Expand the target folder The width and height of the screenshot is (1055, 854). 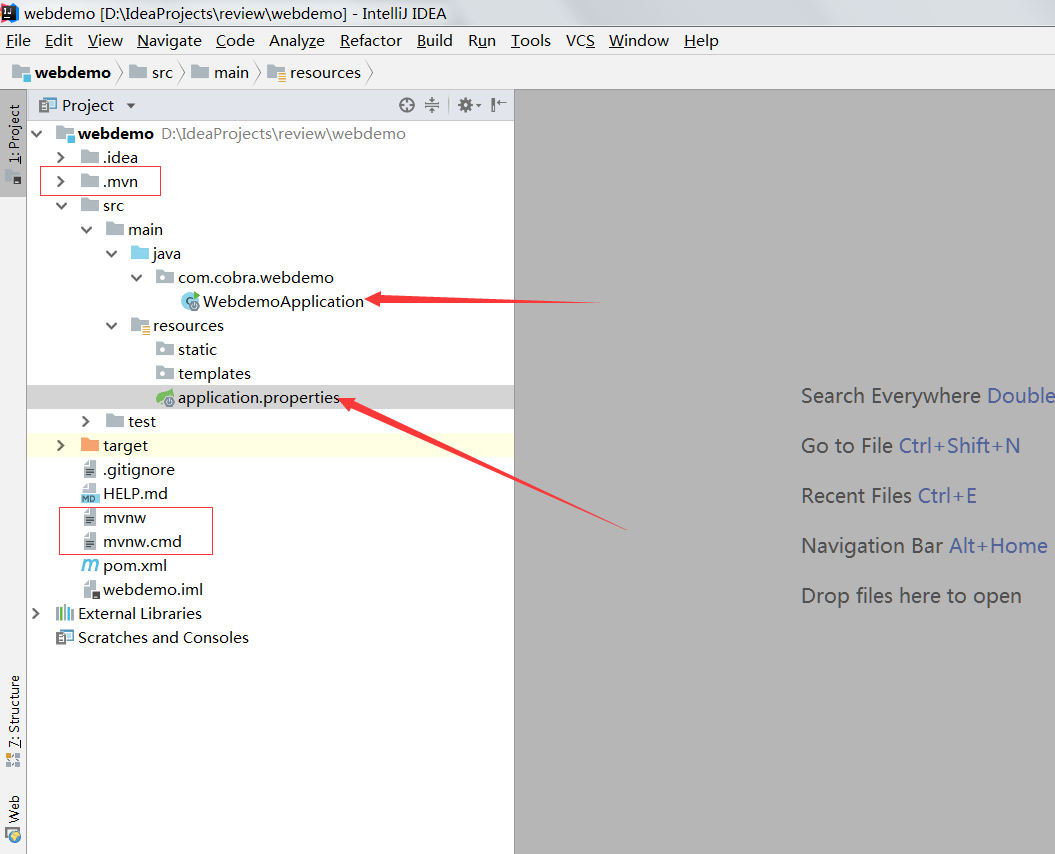[61, 446]
